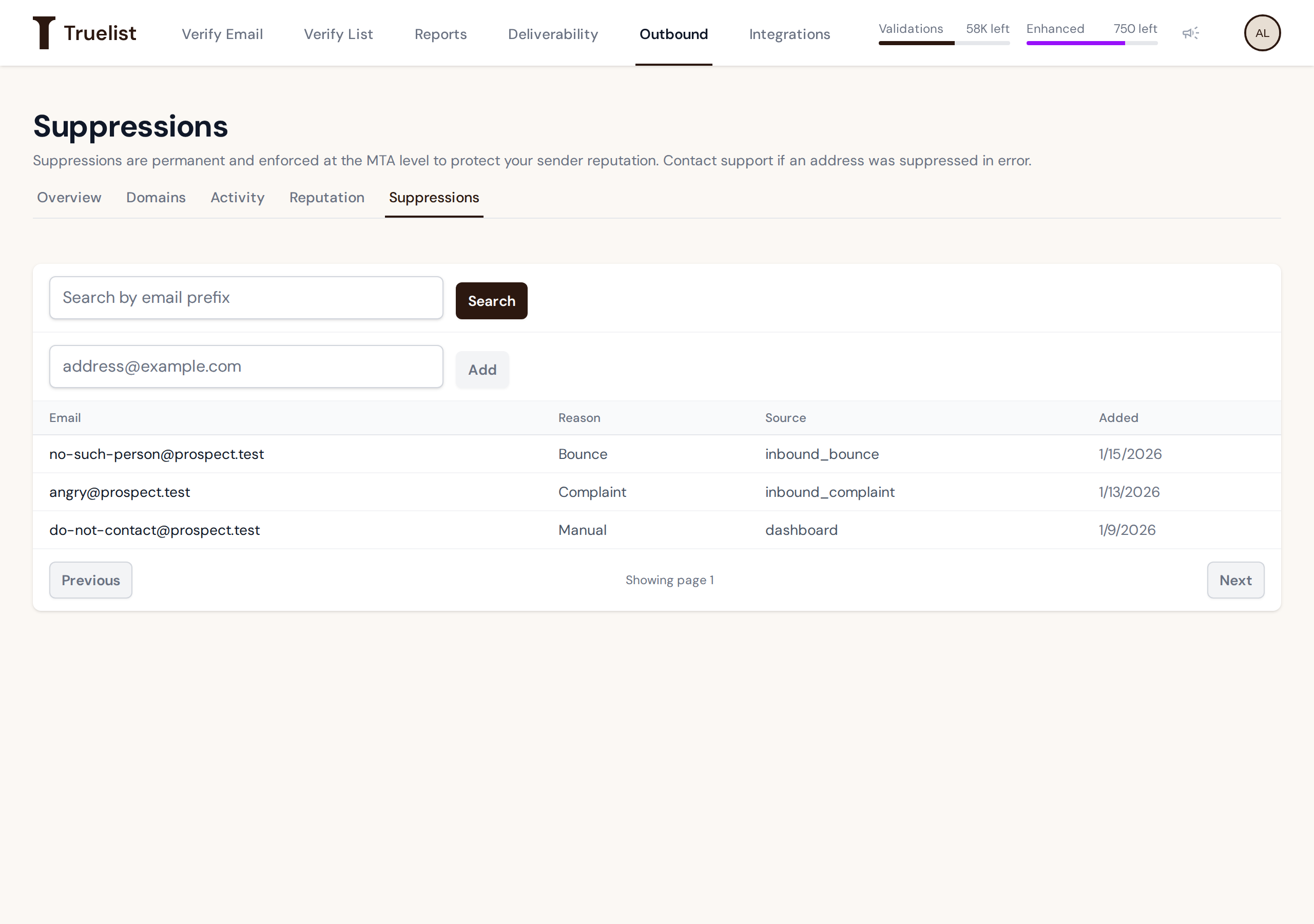Click the 1/9/2026 added date
The image size is (1314, 924).
[1128, 530]
